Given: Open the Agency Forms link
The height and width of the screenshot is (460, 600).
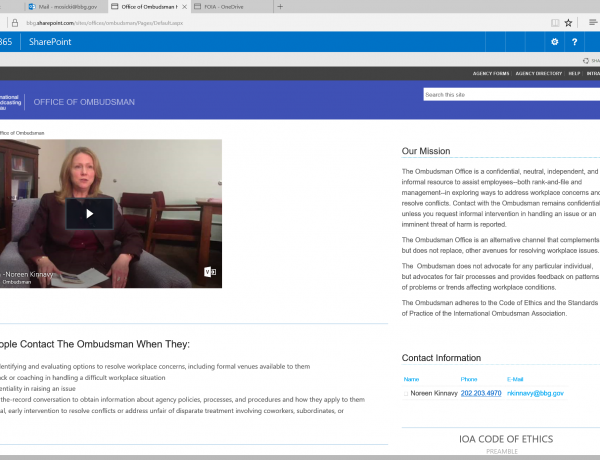Looking at the screenshot, I should coord(491,73).
